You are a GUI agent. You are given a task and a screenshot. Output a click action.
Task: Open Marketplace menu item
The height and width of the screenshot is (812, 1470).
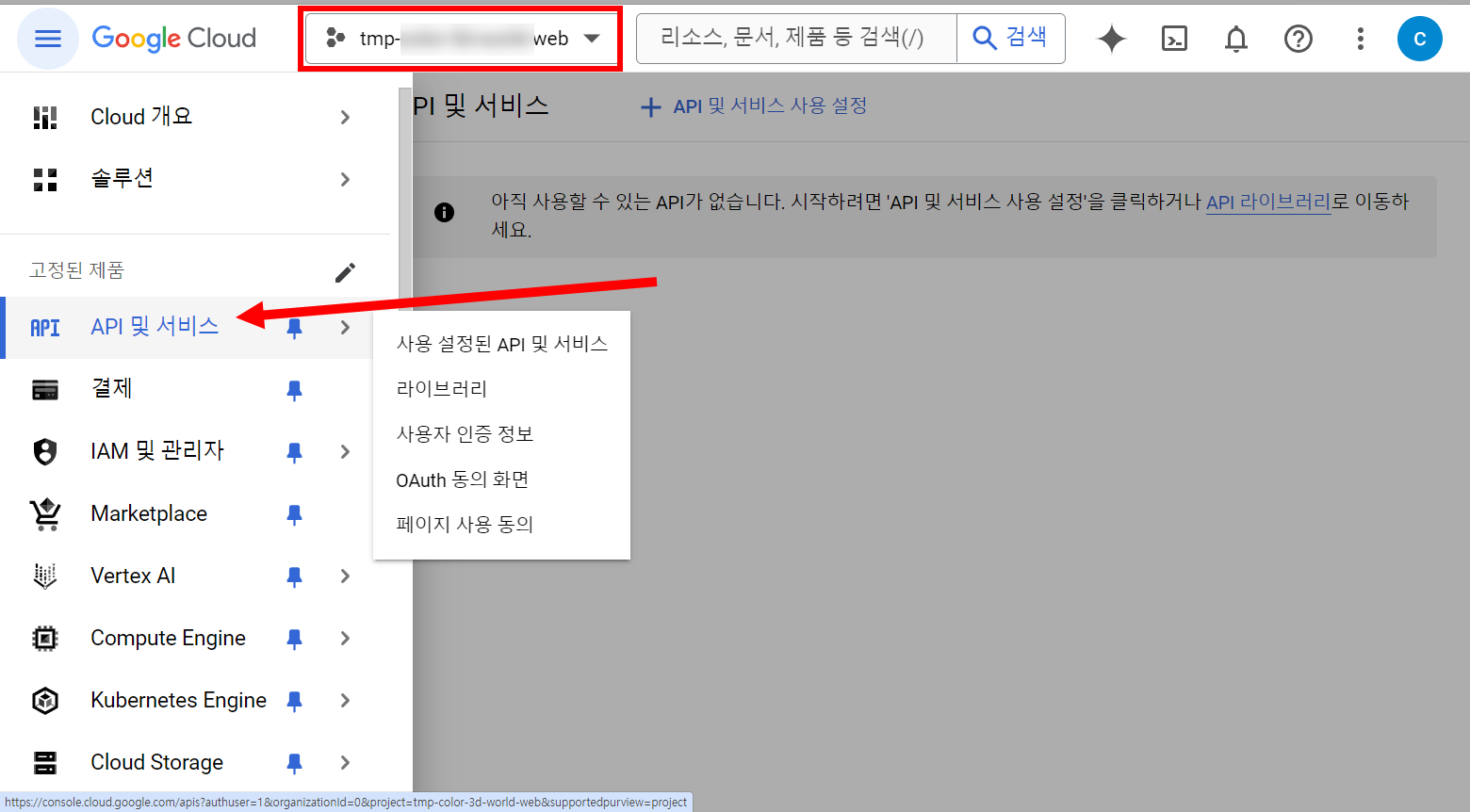[x=149, y=513]
